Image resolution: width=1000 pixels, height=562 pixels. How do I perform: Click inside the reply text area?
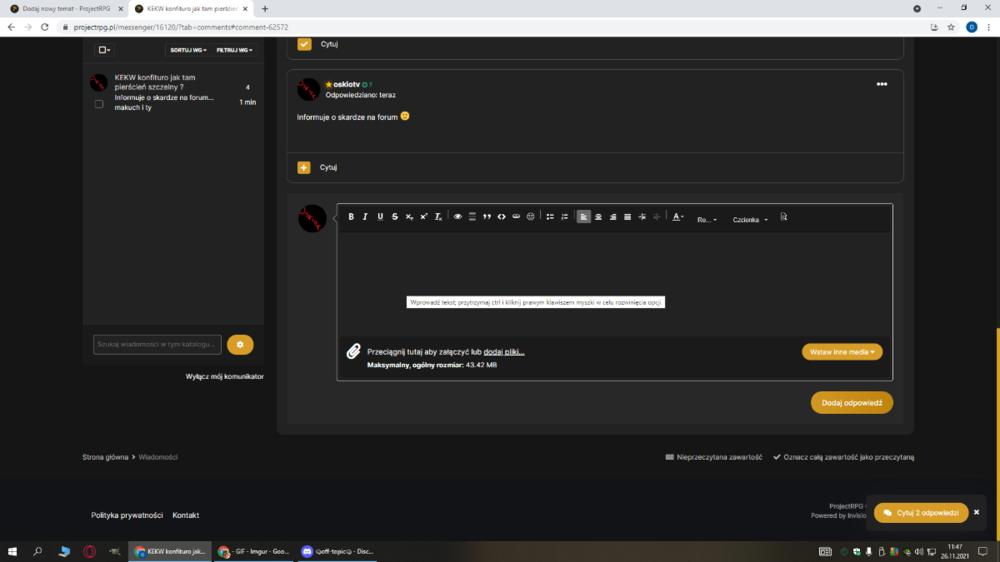coord(614,284)
